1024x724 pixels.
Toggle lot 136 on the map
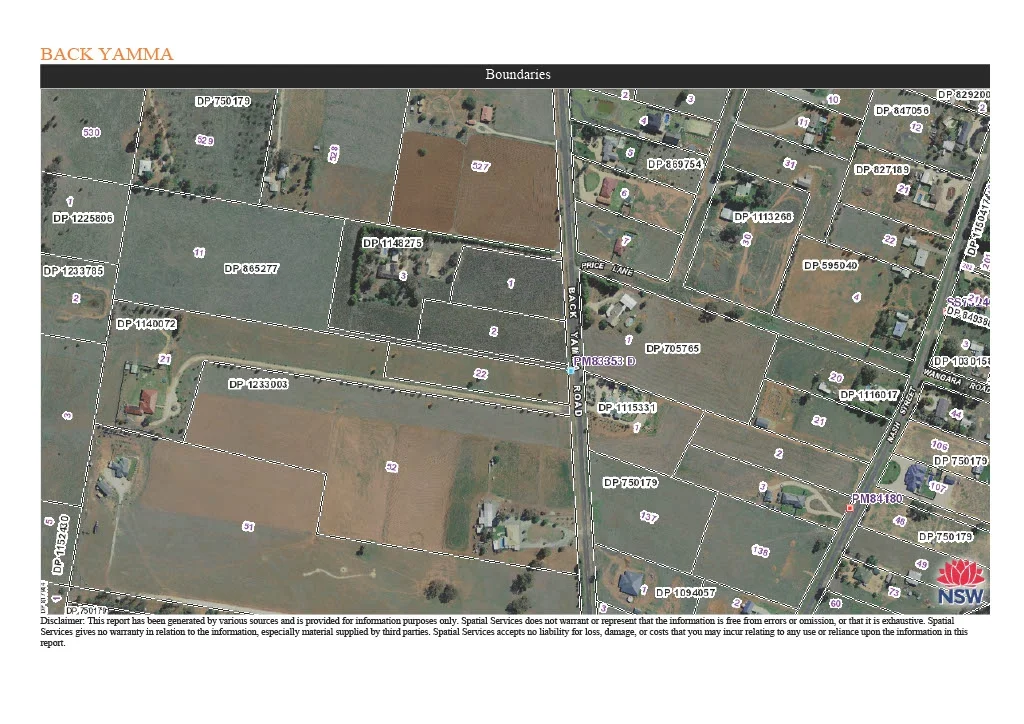760,549
